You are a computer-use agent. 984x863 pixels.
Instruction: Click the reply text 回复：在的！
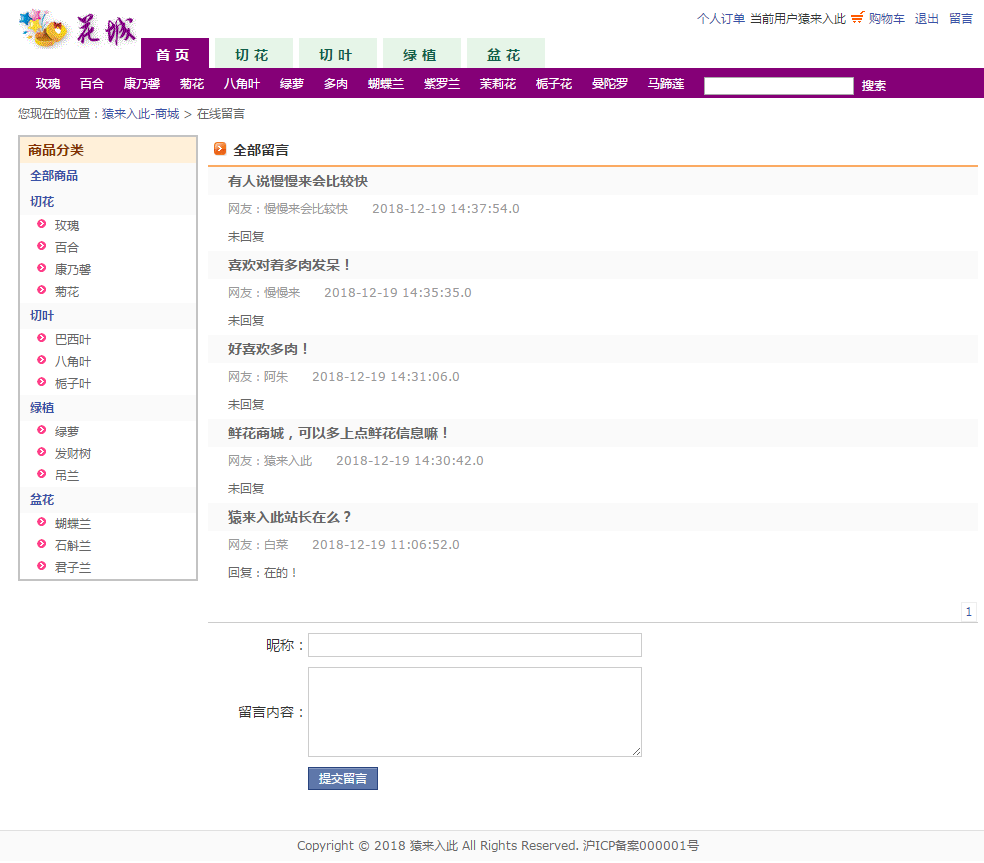coord(262,572)
